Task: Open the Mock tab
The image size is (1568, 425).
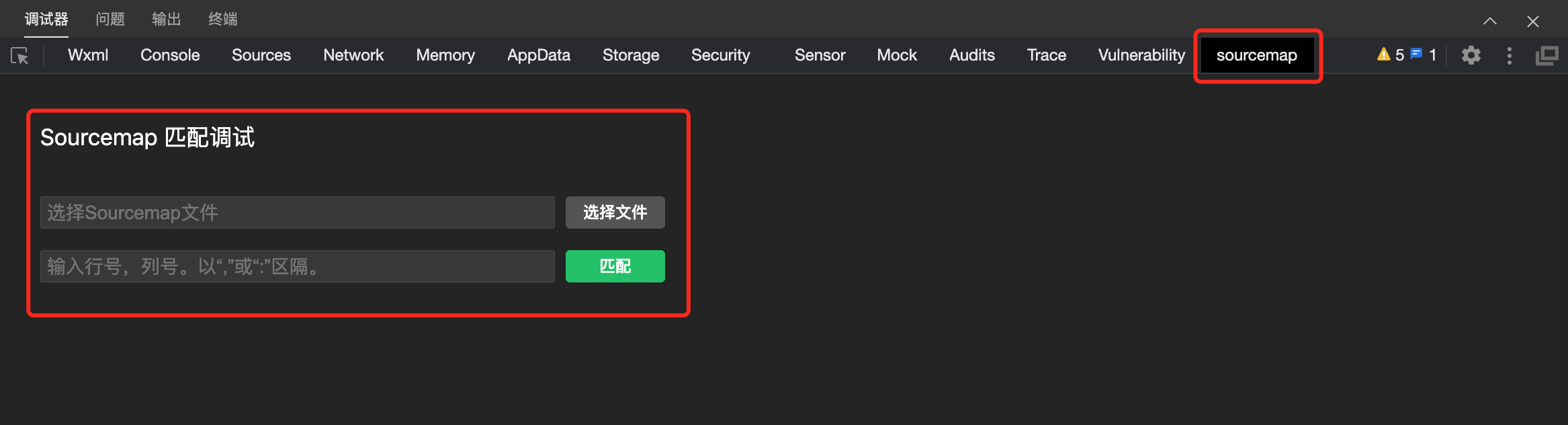Action: click(x=897, y=55)
